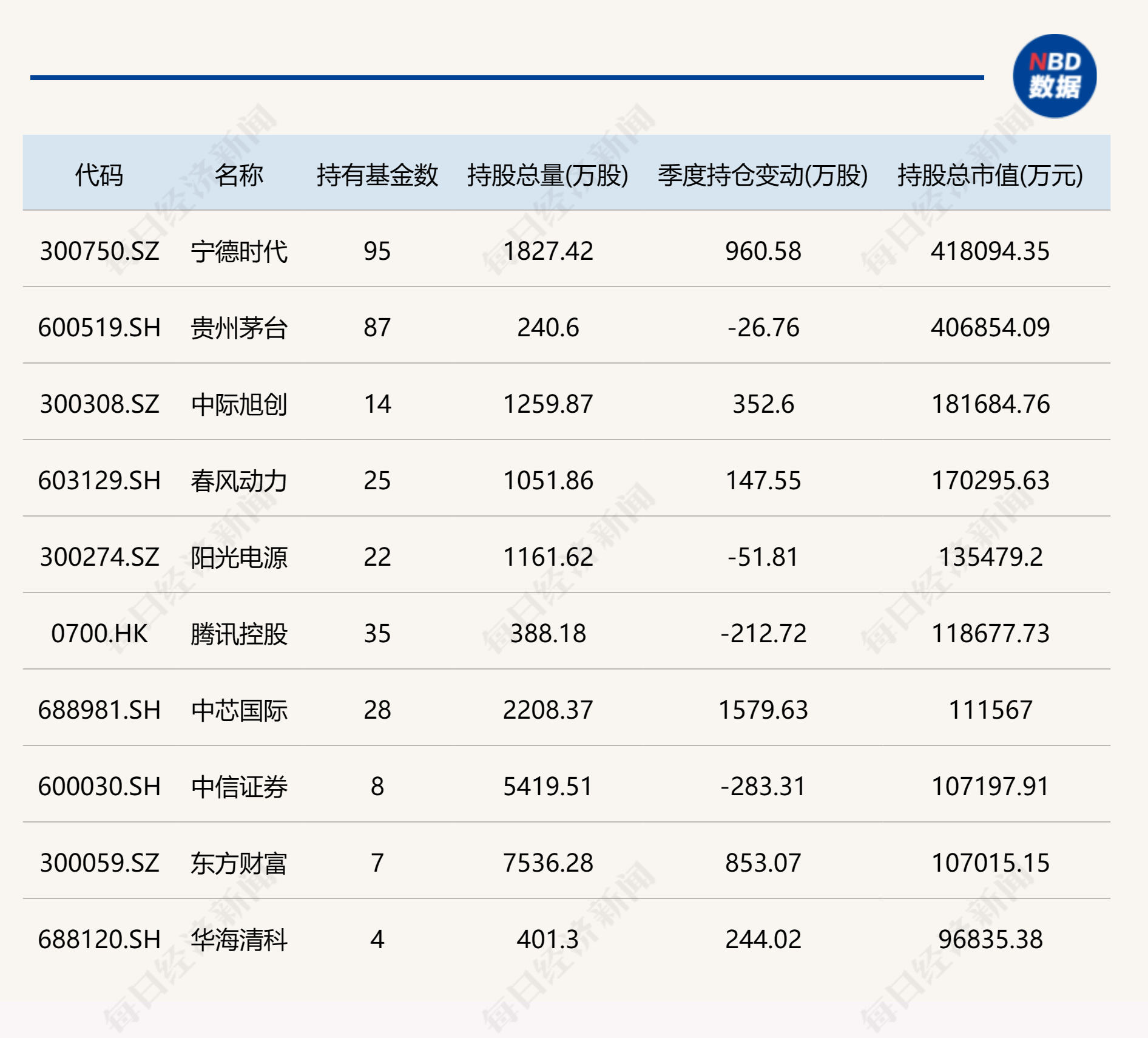Click market value 135479.2
Image resolution: width=1148 pixels, height=1038 pixels.
pyautogui.click(x=990, y=557)
